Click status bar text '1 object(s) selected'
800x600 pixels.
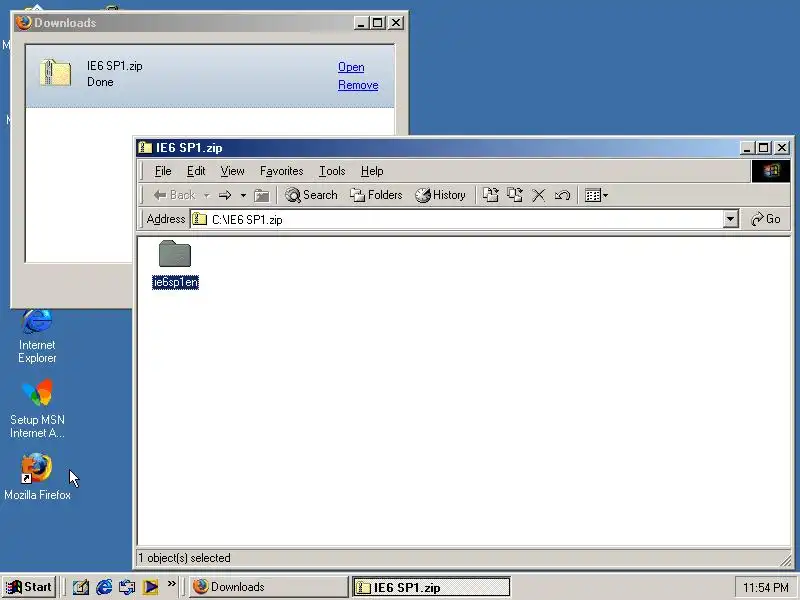[184, 558]
